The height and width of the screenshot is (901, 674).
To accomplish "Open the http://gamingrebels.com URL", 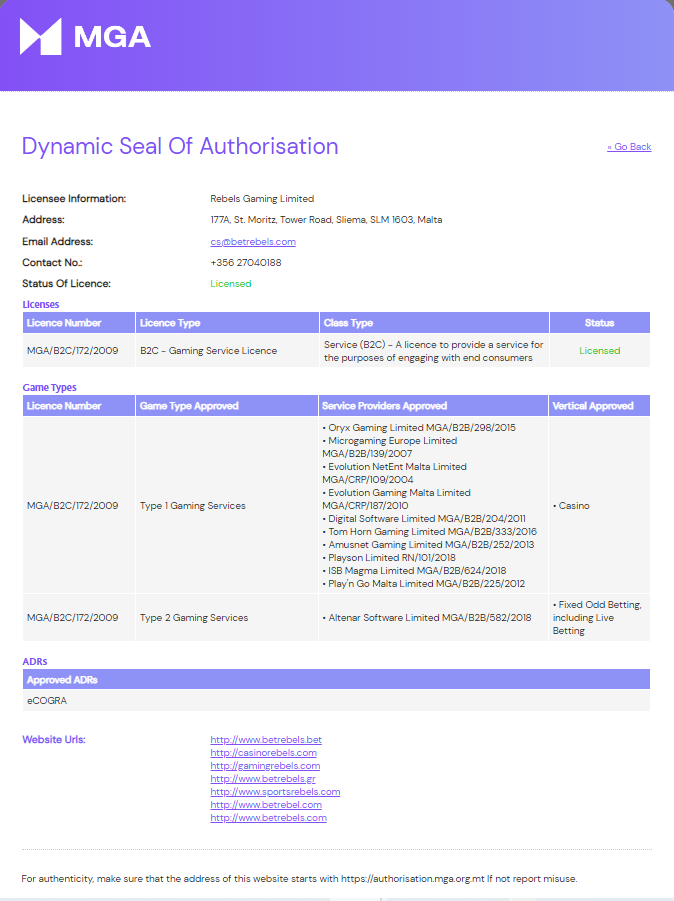I will (265, 766).
